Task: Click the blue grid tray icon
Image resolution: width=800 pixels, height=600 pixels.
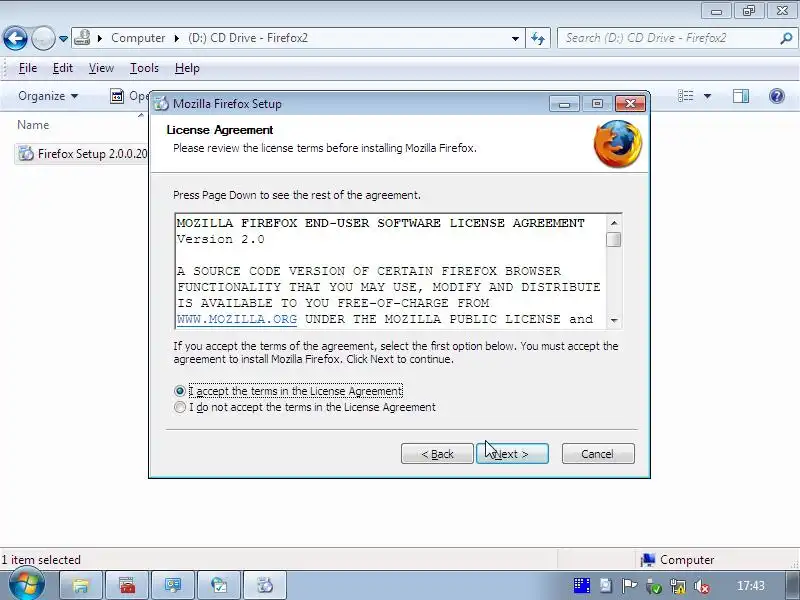Action: (582, 586)
